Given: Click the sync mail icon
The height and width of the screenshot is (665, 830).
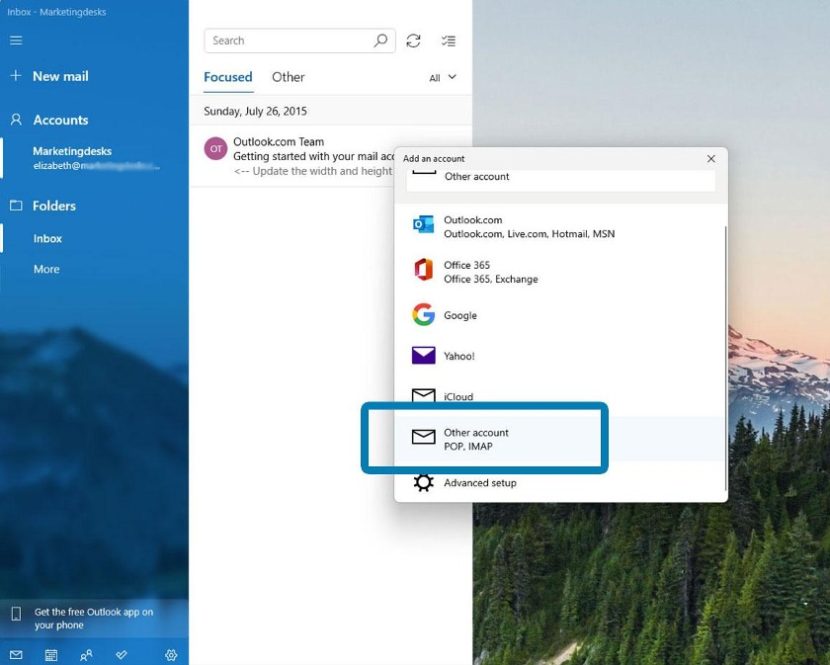Looking at the screenshot, I should click(414, 40).
